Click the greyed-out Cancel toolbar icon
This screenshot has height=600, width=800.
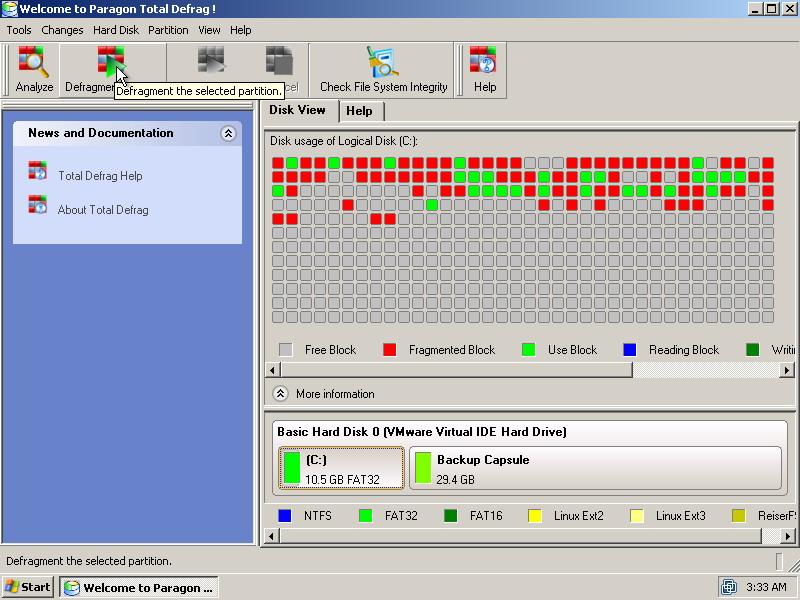279,61
